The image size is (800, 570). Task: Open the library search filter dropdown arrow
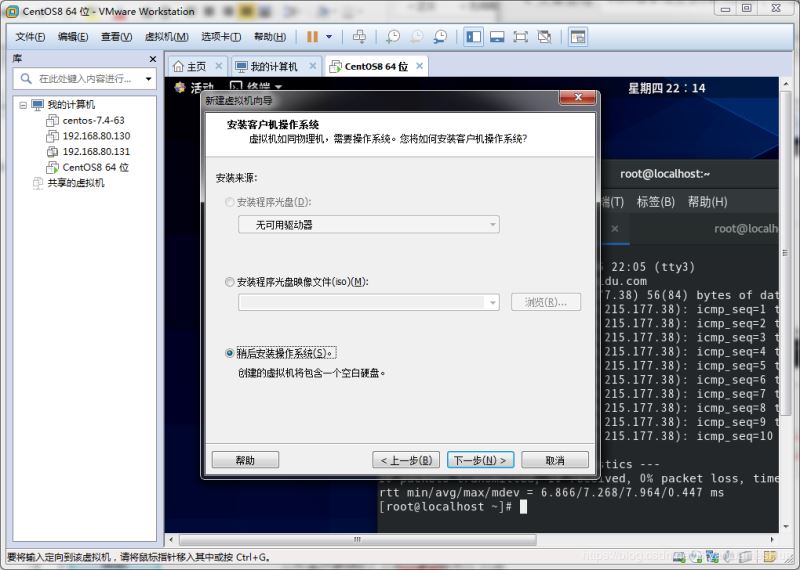148,79
